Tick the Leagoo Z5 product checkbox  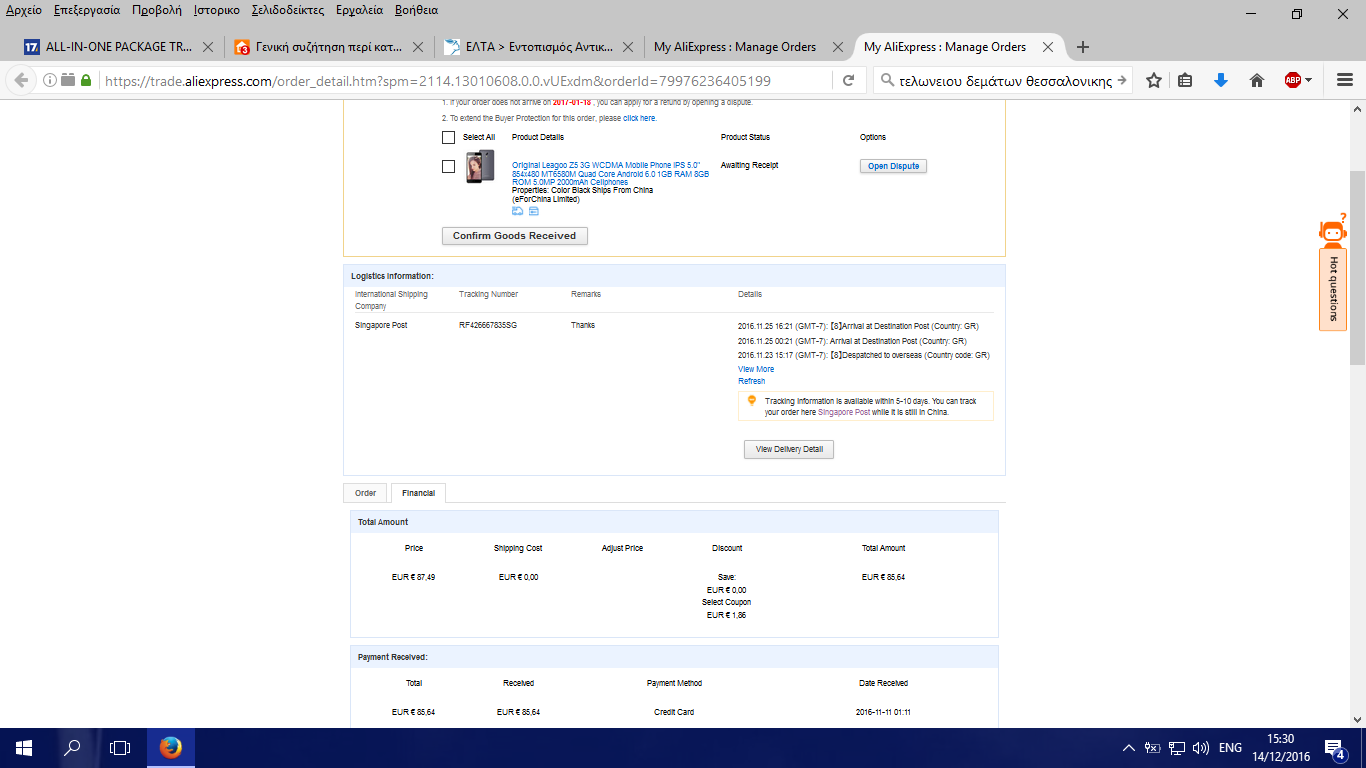[x=448, y=166]
